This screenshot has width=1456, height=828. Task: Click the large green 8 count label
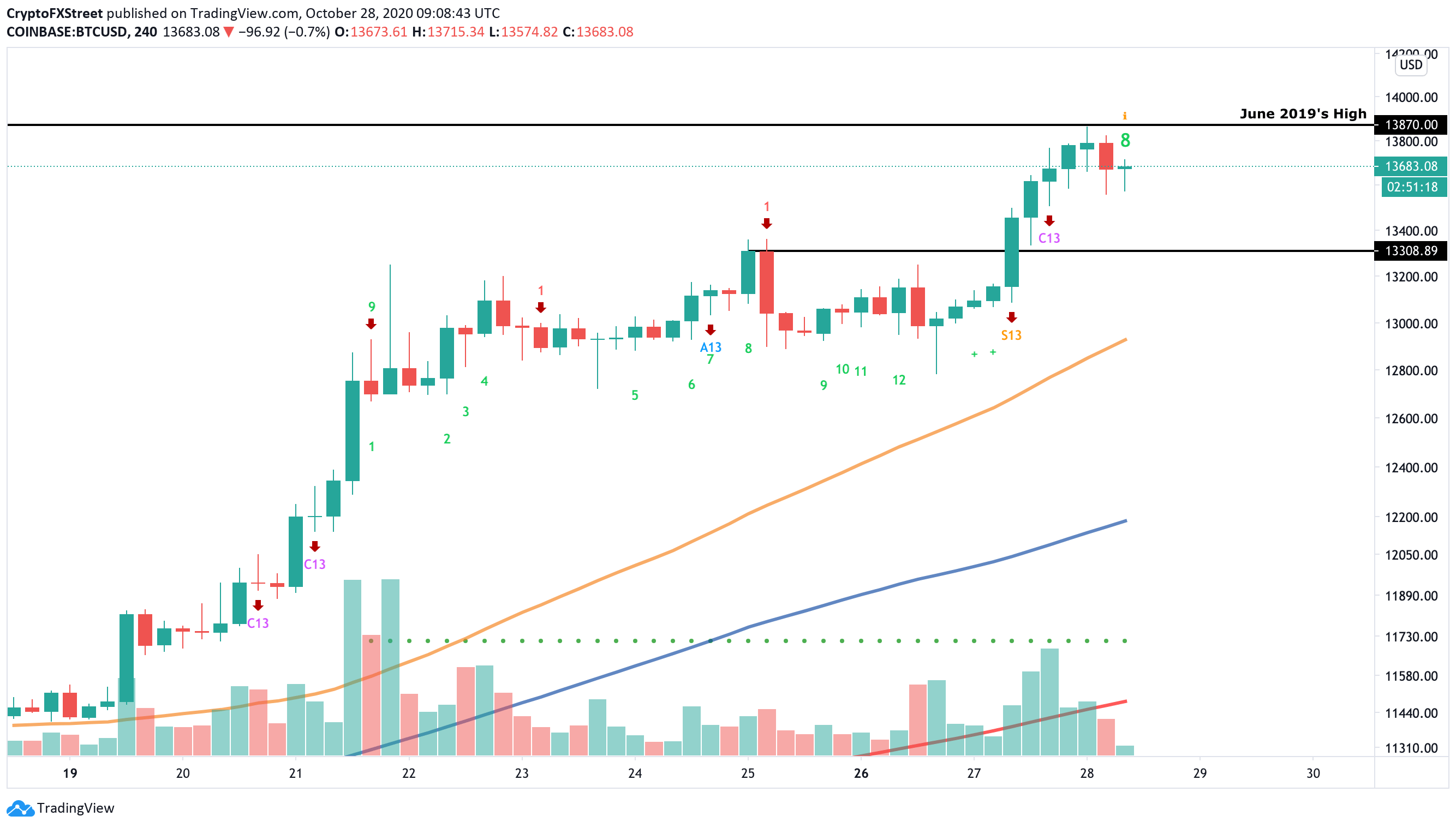(x=1125, y=140)
